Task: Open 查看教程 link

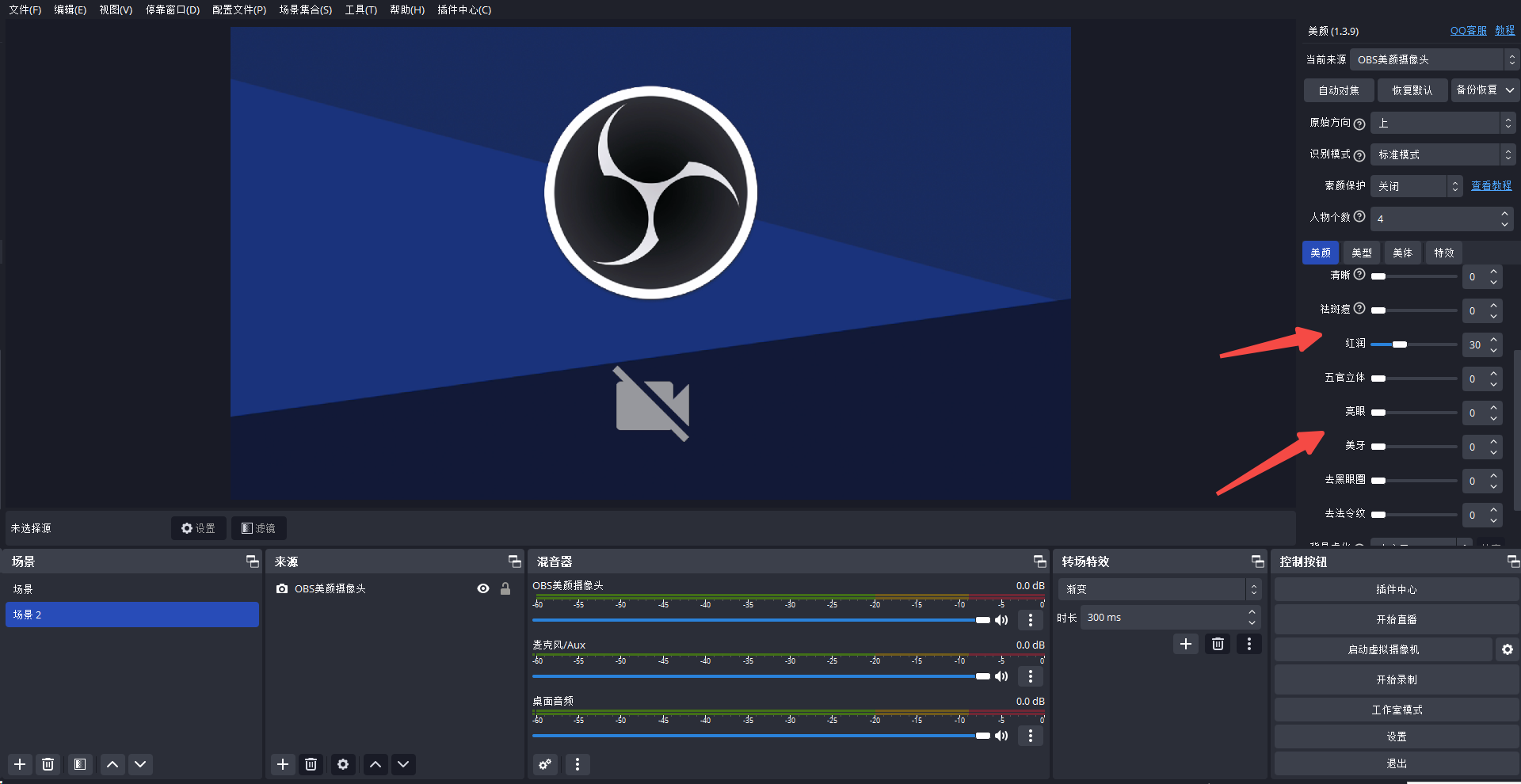Action: [1491, 186]
